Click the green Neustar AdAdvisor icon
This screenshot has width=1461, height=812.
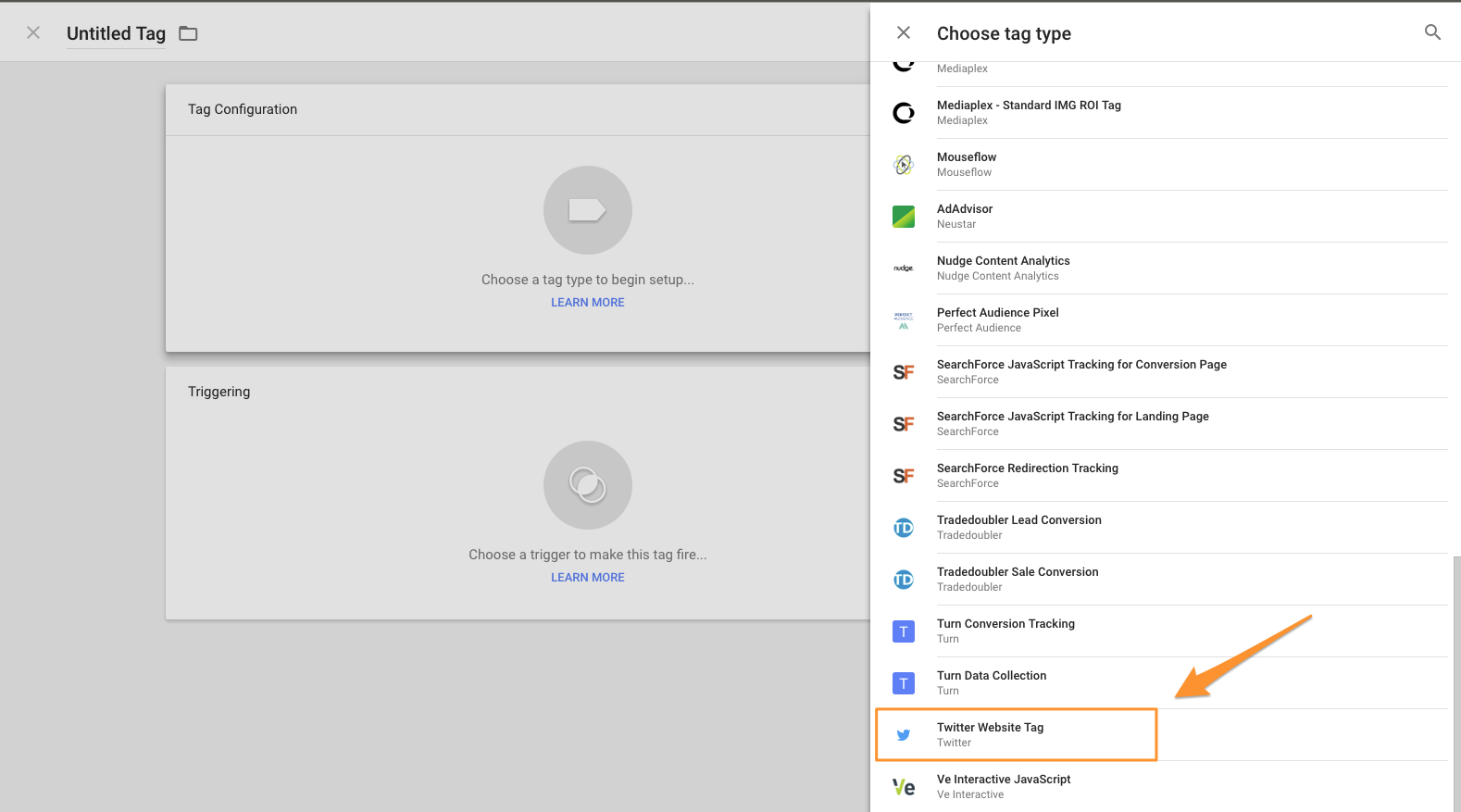tap(904, 217)
